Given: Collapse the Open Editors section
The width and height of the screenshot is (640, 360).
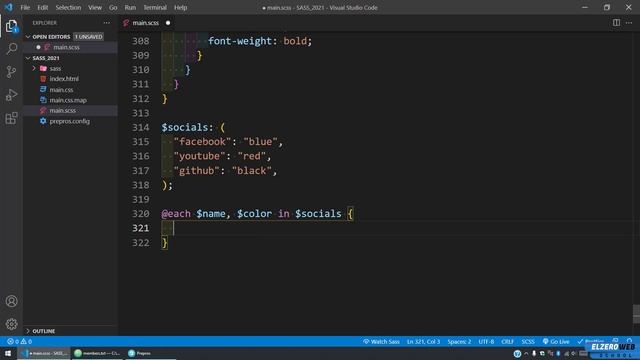Looking at the screenshot, I should [28, 37].
